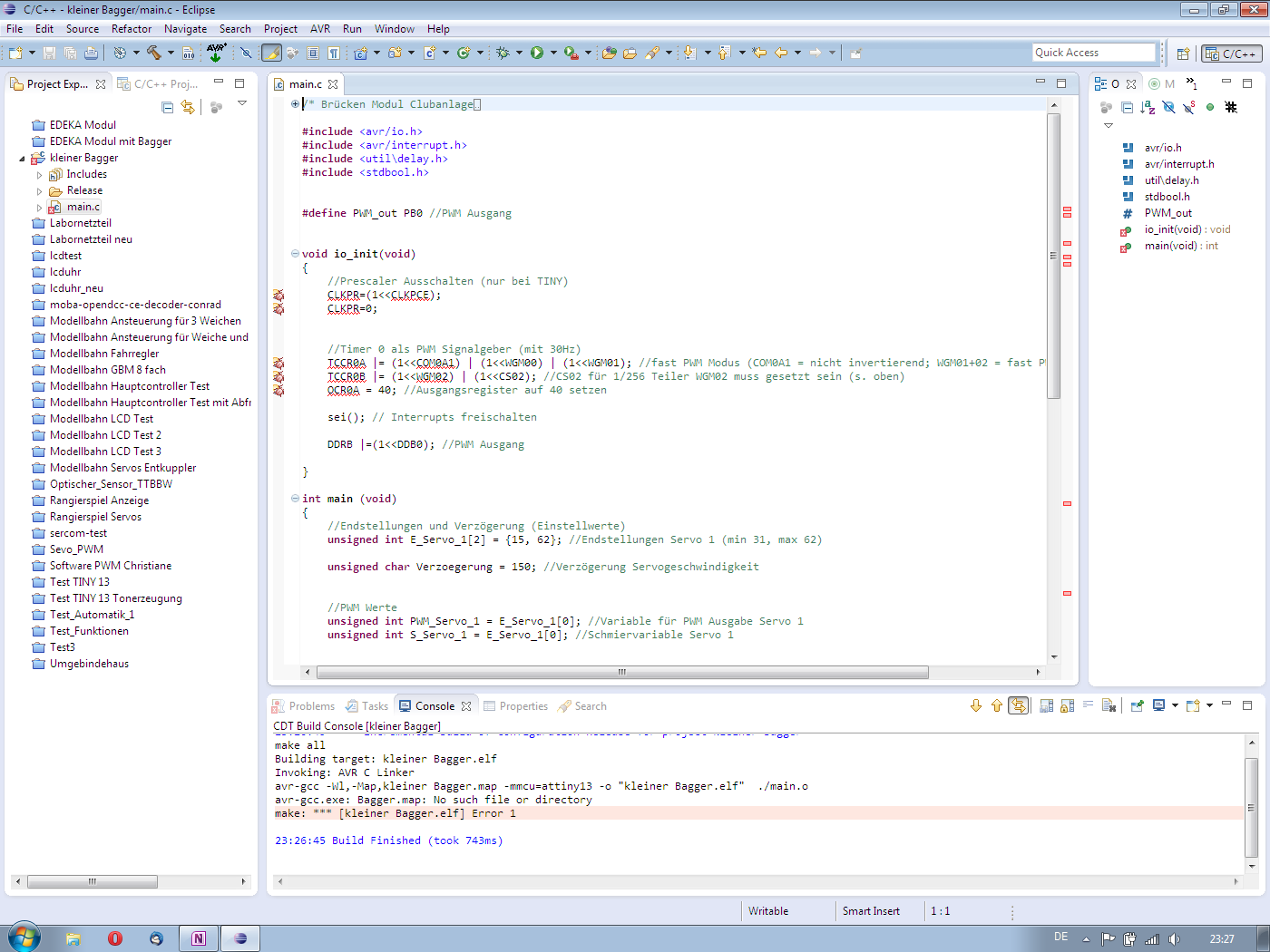The height and width of the screenshot is (952, 1270).
Task: Click the External Tools run icon
Action: 571,53
